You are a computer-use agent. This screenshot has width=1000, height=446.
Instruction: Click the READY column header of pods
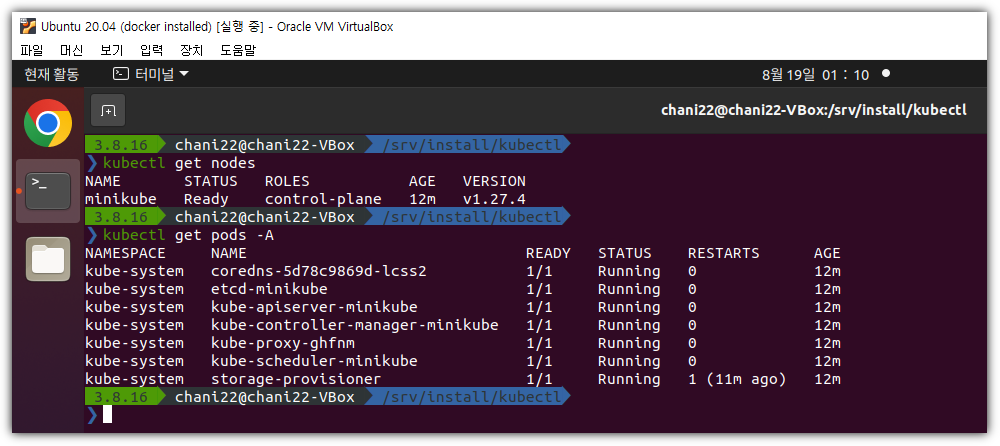click(x=548, y=253)
